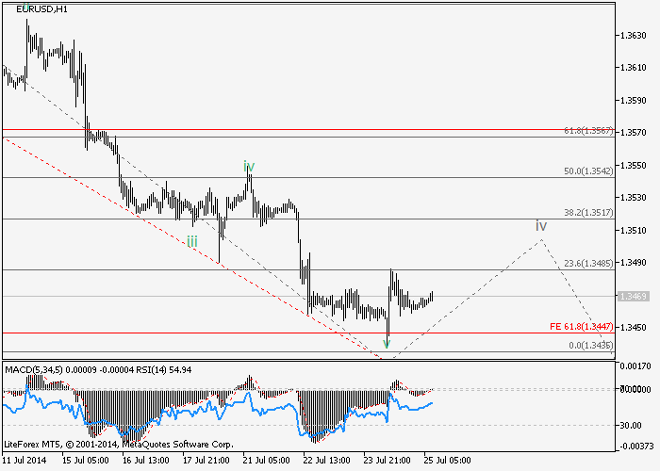Select the -0.00373 indicator scale value
Image resolution: width=660 pixels, height=471 pixels.
pyautogui.click(x=634, y=446)
